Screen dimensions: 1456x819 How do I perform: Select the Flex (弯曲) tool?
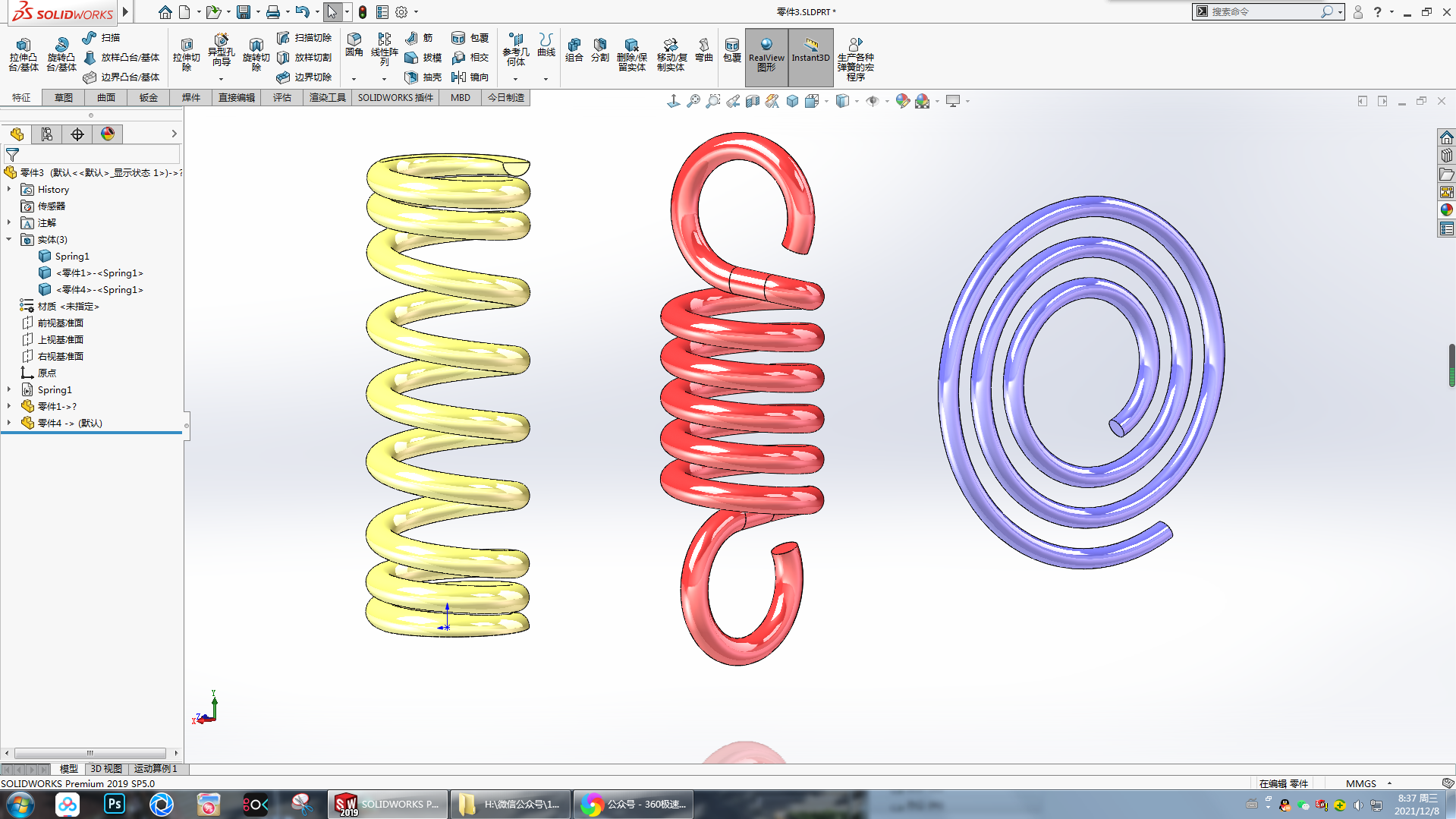704,50
